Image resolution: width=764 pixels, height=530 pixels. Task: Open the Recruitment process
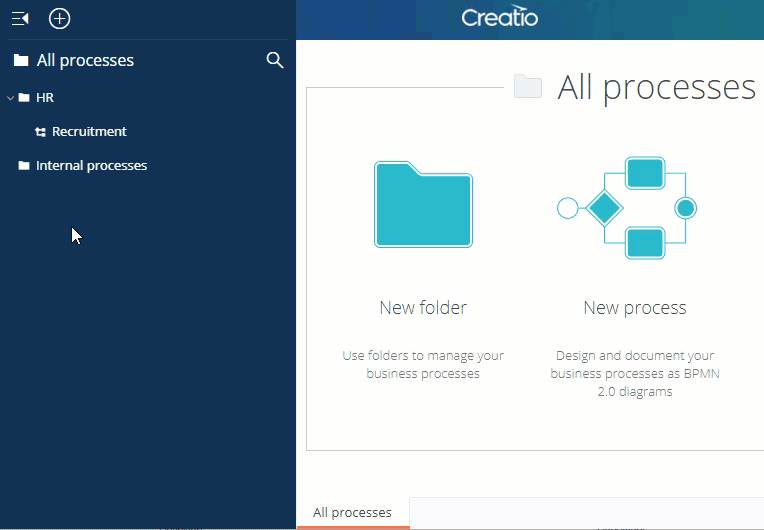(89, 132)
